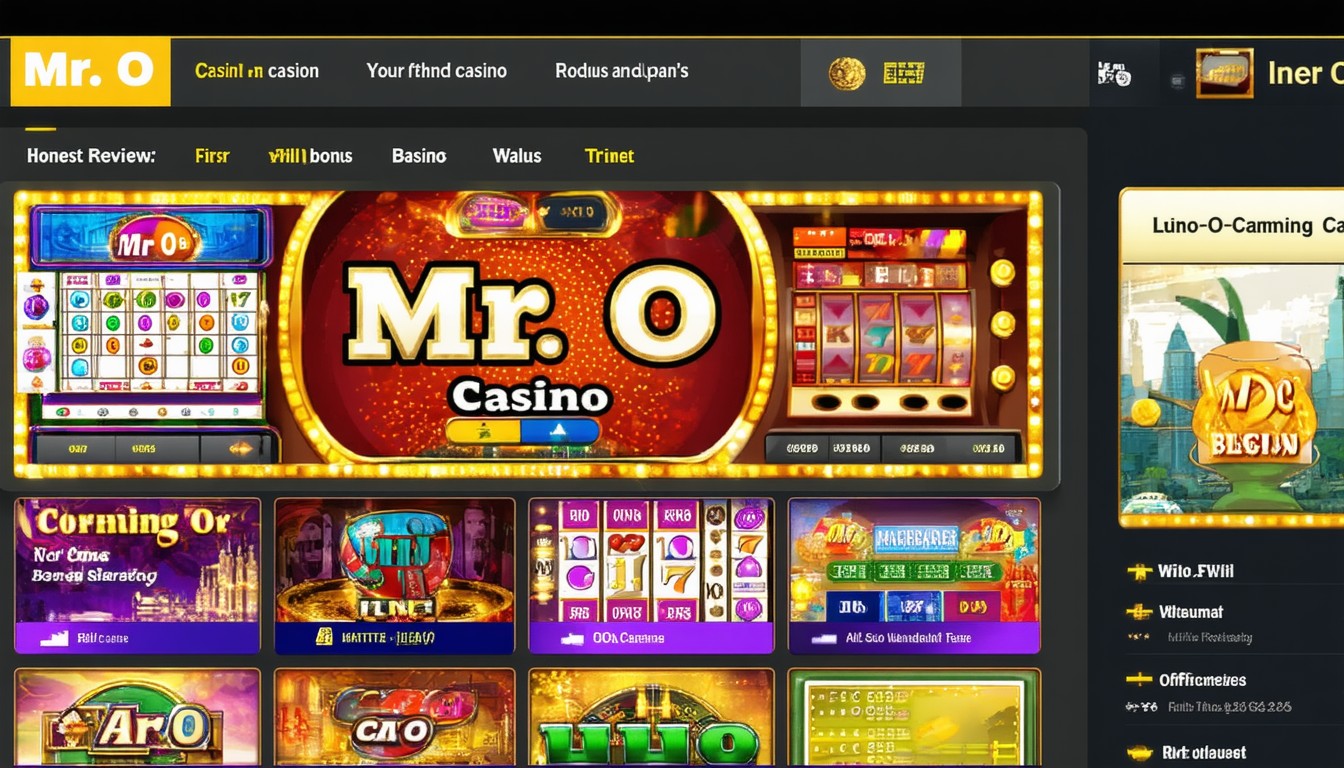Click the 'Rodius andpan's' link
Image resolution: width=1344 pixels, height=768 pixels.
[622, 71]
